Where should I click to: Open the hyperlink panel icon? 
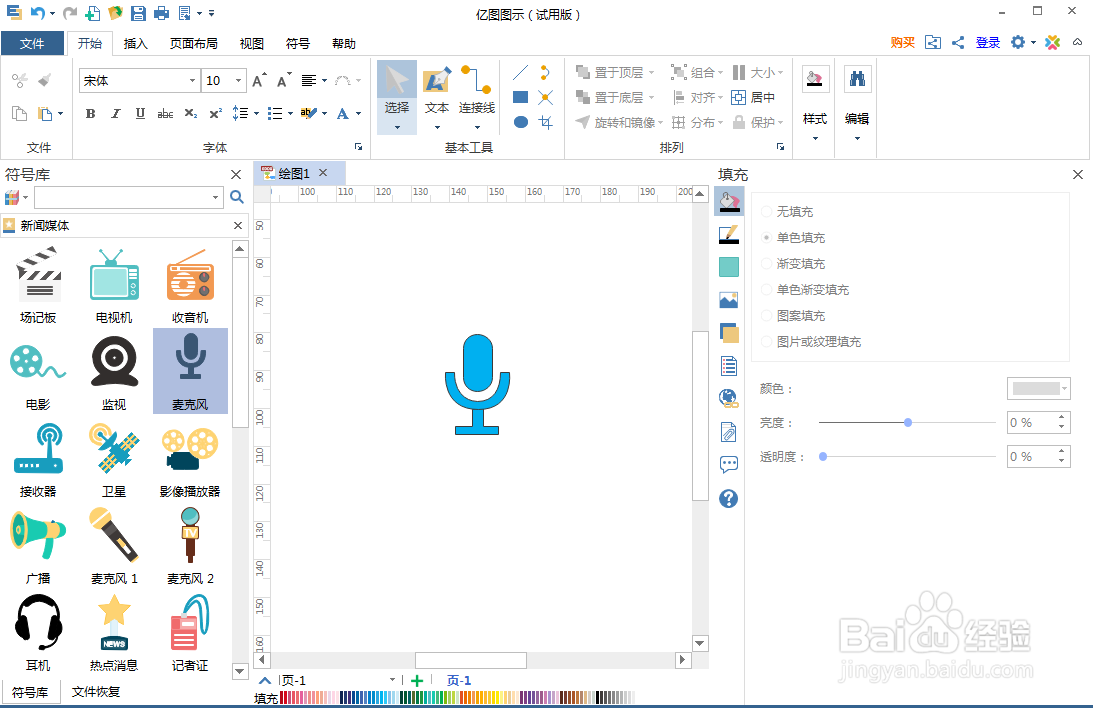(x=728, y=399)
